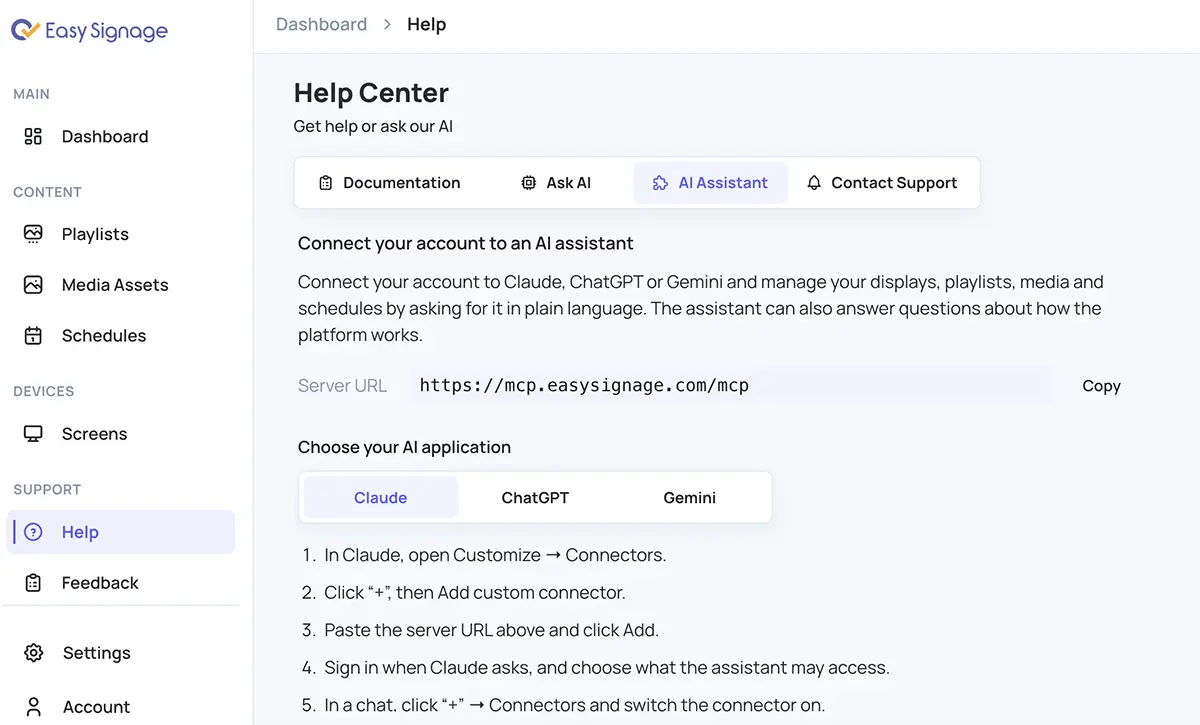This screenshot has height=725, width=1200.
Task: Click the AI Assistant puzzle icon
Action: coord(660,183)
